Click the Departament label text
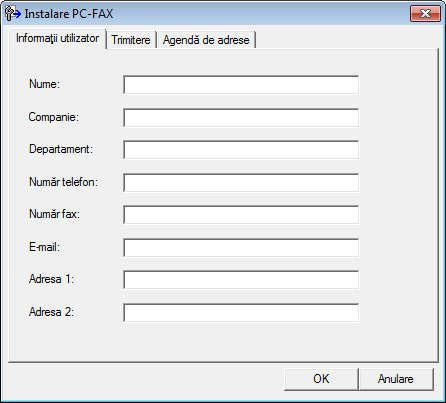 click(61, 149)
